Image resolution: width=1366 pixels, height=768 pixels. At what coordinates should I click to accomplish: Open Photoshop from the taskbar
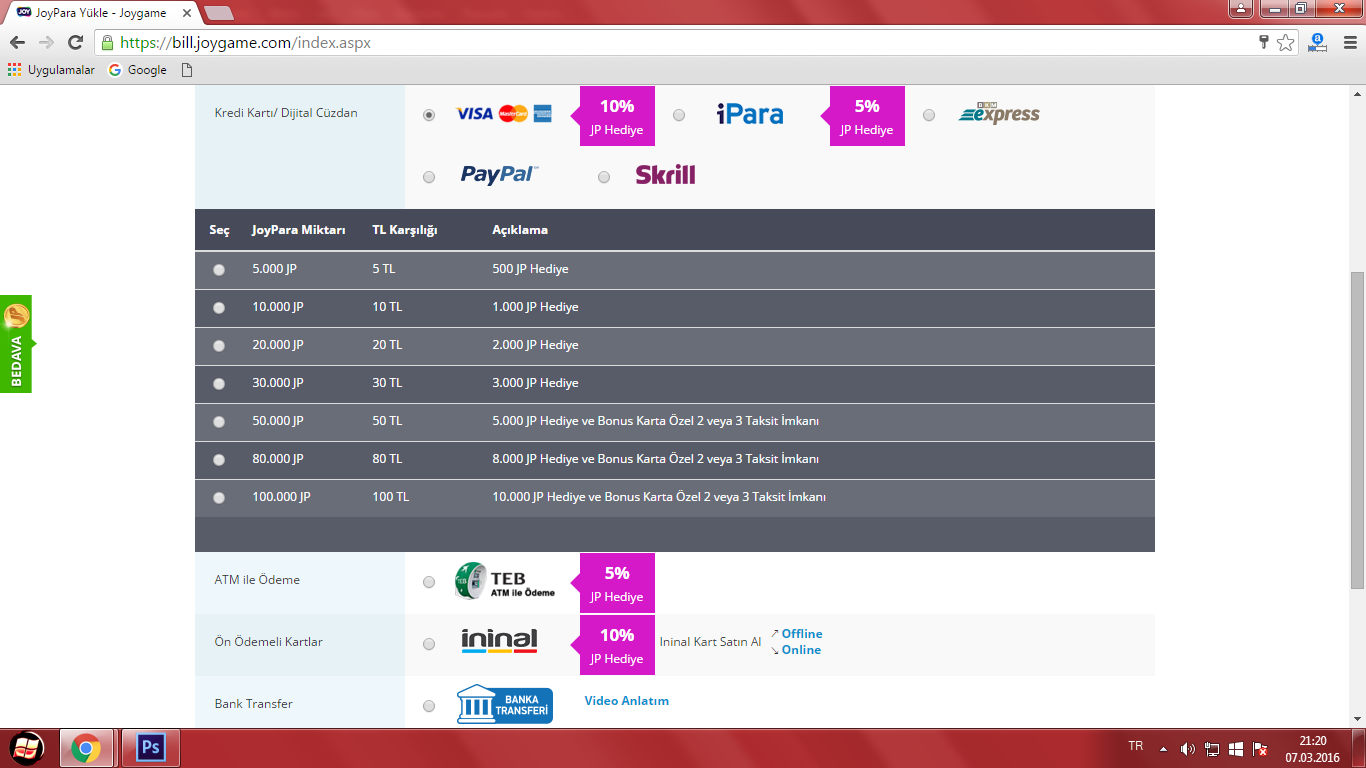151,748
